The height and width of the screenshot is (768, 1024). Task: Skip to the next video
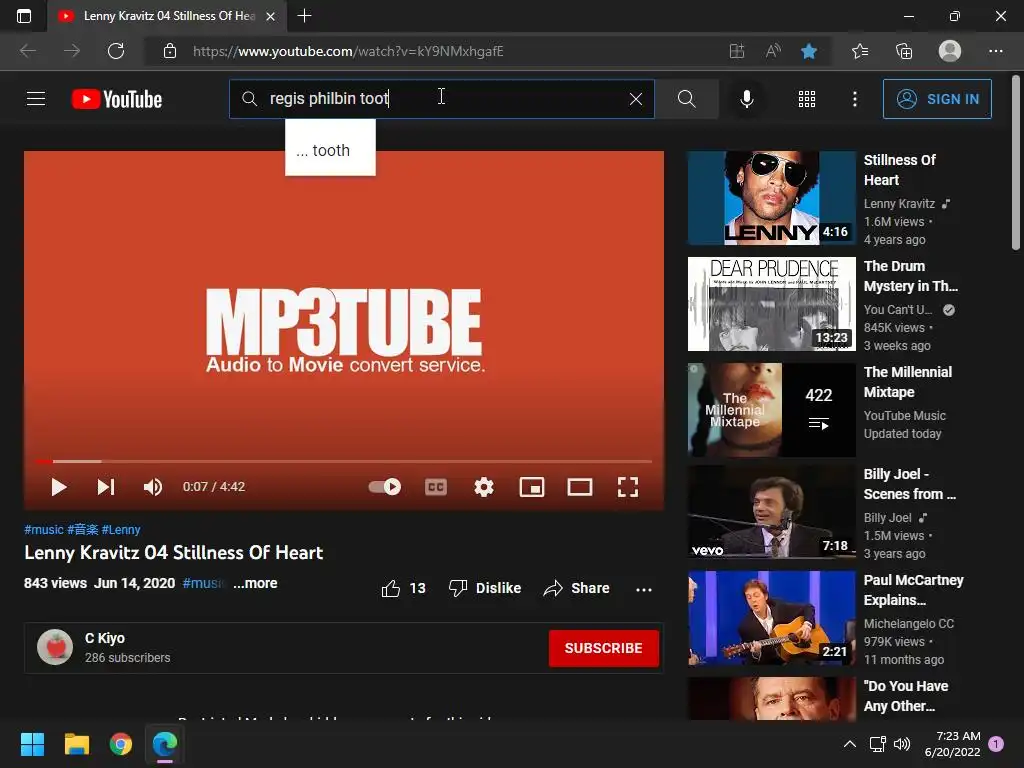click(106, 487)
